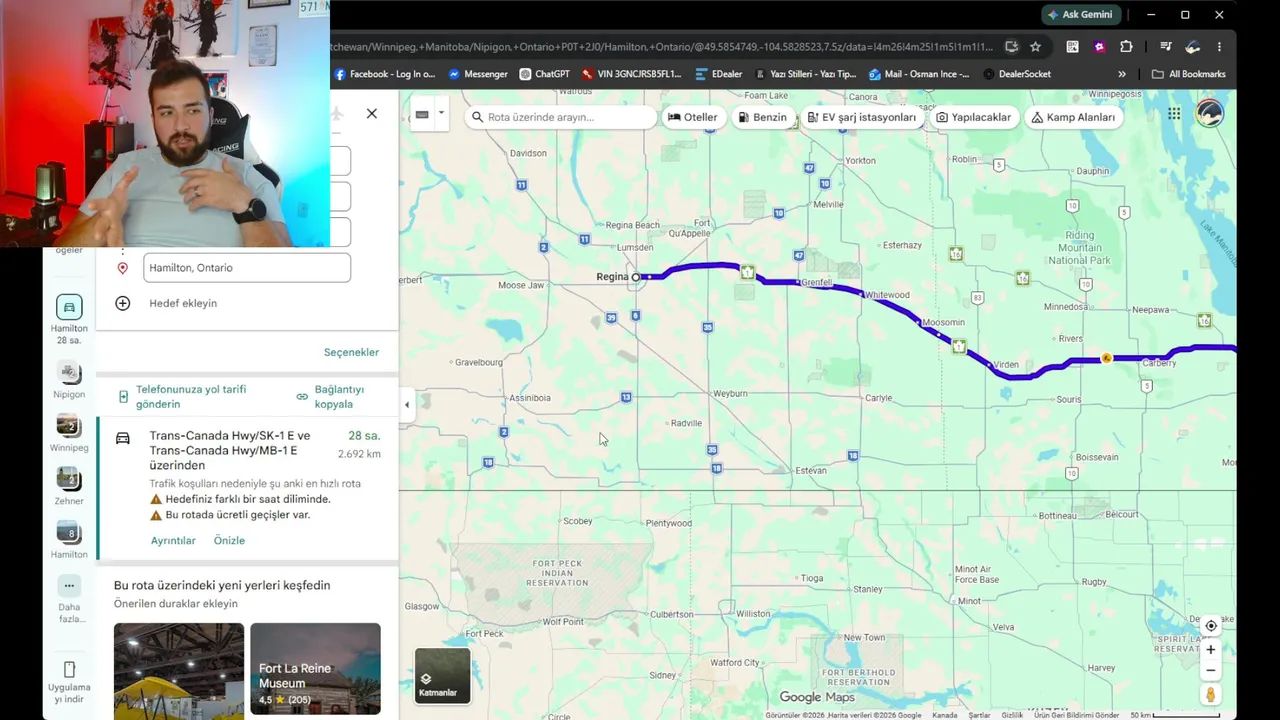Click the install app icon in the address bar
This screenshot has height=720, width=1280.
coord(1011,46)
